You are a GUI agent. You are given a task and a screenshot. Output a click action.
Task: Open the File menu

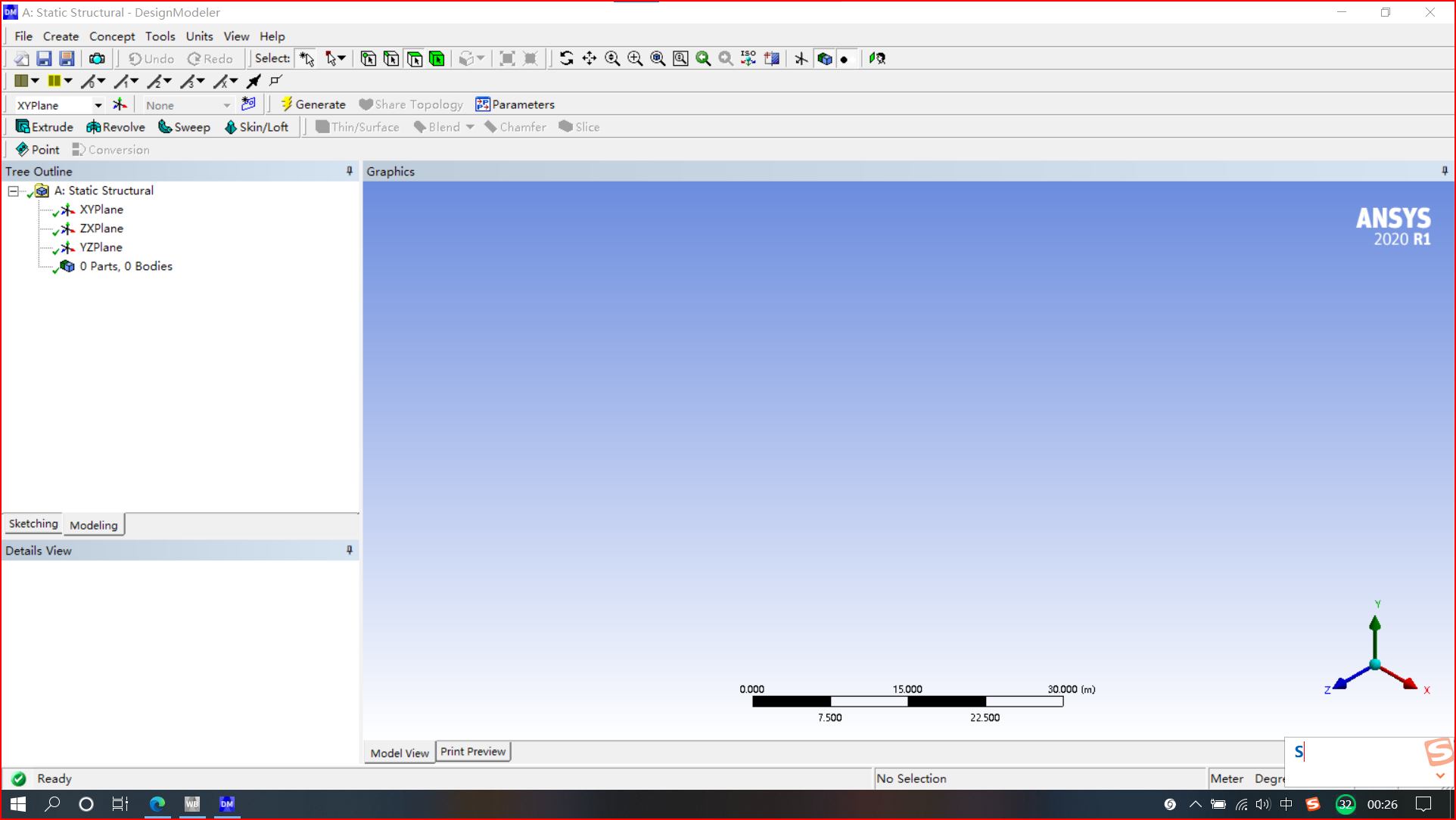tap(23, 36)
